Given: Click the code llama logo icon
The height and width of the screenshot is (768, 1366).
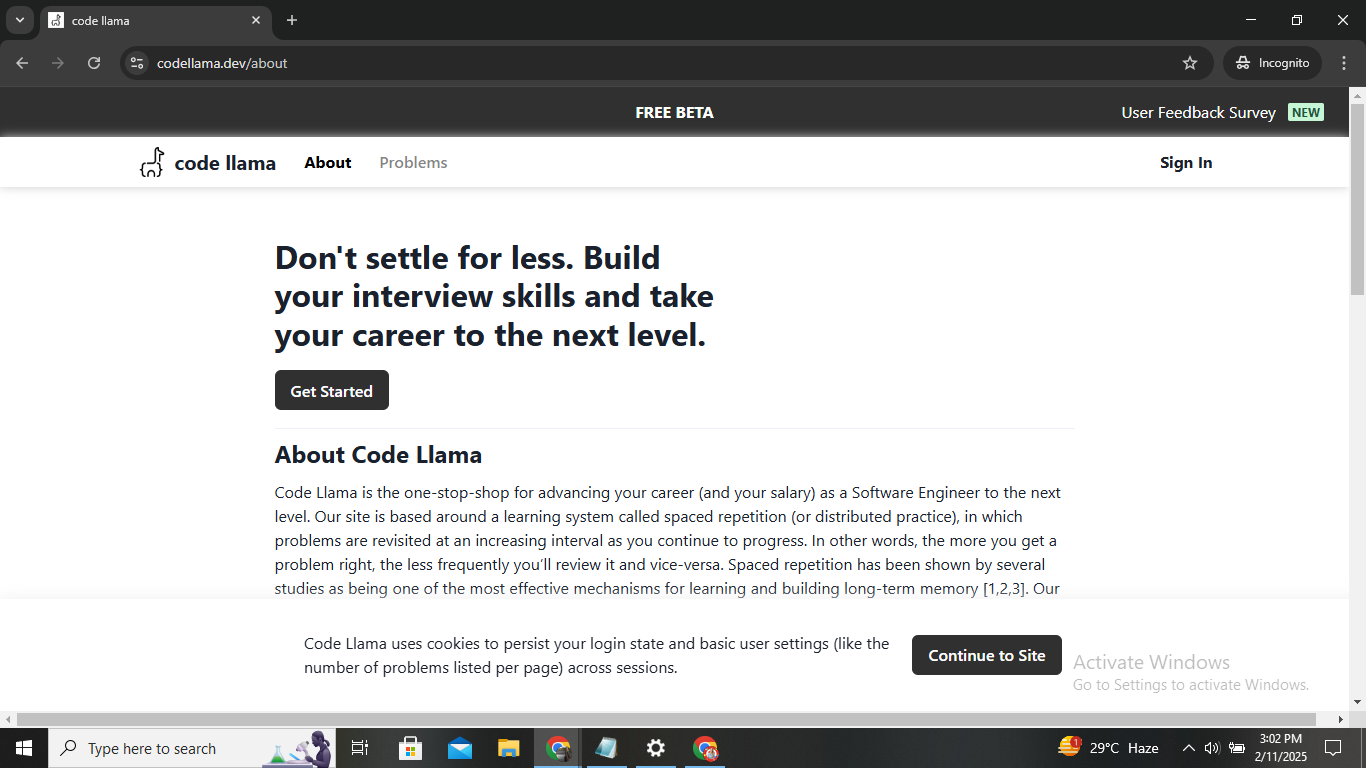Looking at the screenshot, I should coord(152,162).
